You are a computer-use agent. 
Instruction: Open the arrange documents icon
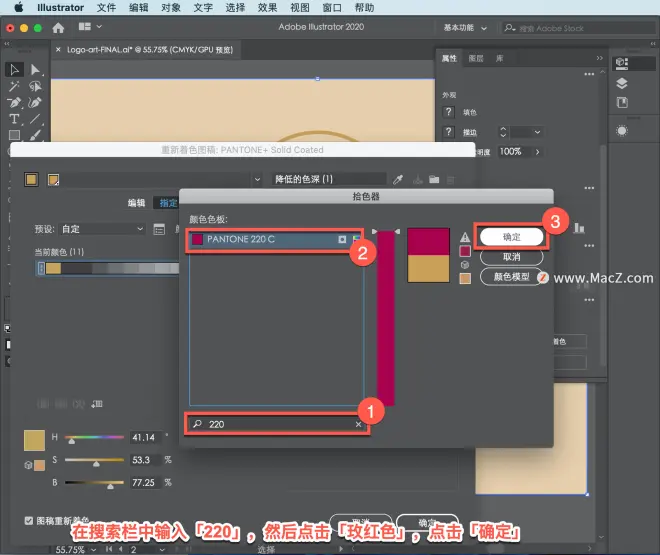[x=85, y=27]
